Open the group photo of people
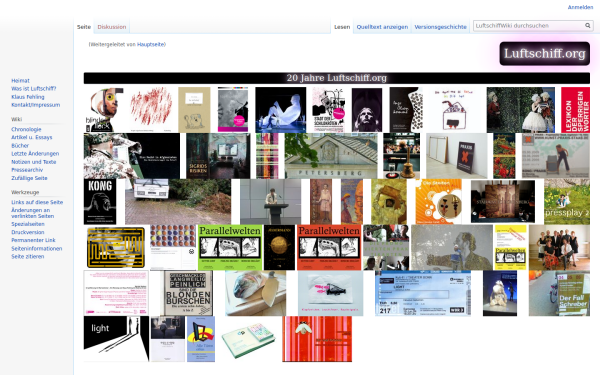600x375 pixels. [x=559, y=248]
